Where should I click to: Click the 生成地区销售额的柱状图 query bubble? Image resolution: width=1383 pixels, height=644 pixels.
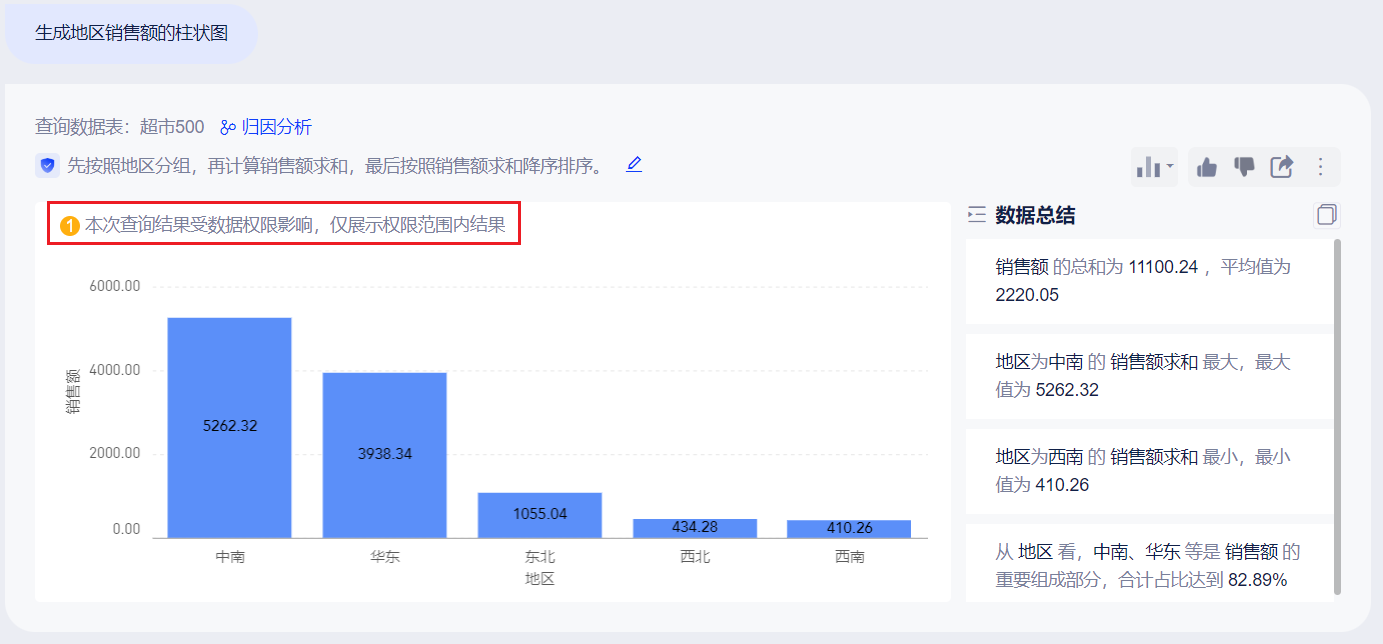pos(132,33)
